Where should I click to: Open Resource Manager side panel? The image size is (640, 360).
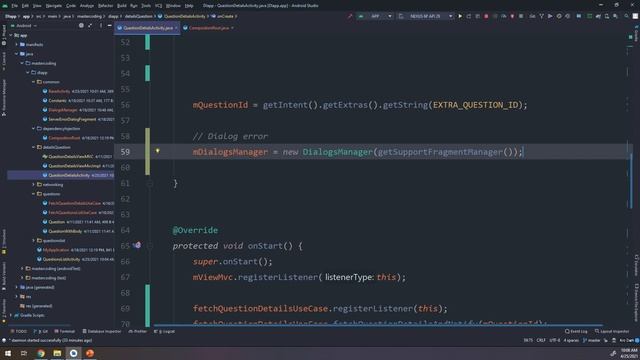[x=4, y=98]
